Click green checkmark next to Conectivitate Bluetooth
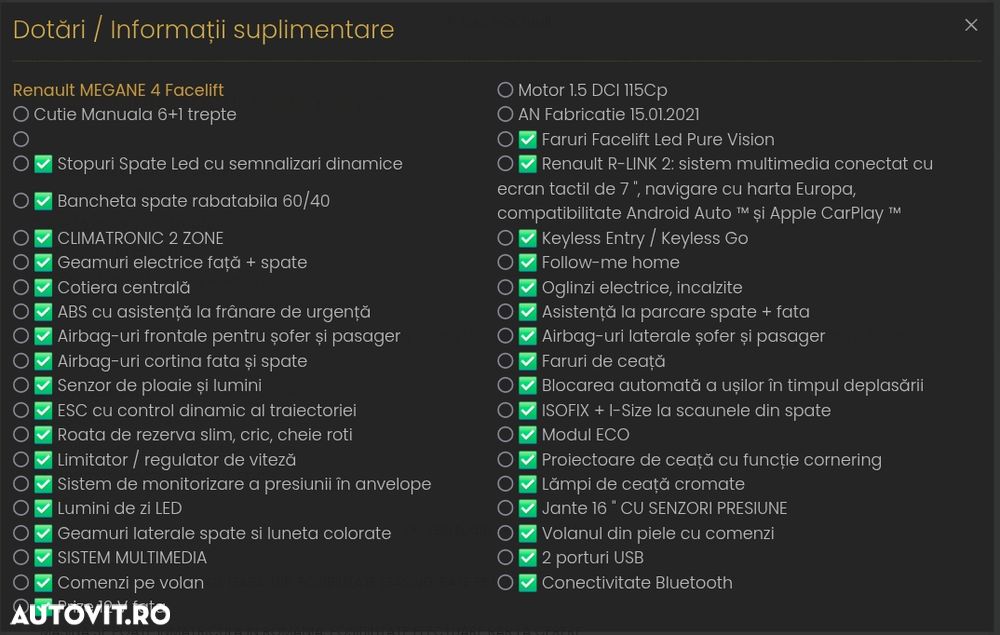This screenshot has width=1000, height=635. [527, 583]
